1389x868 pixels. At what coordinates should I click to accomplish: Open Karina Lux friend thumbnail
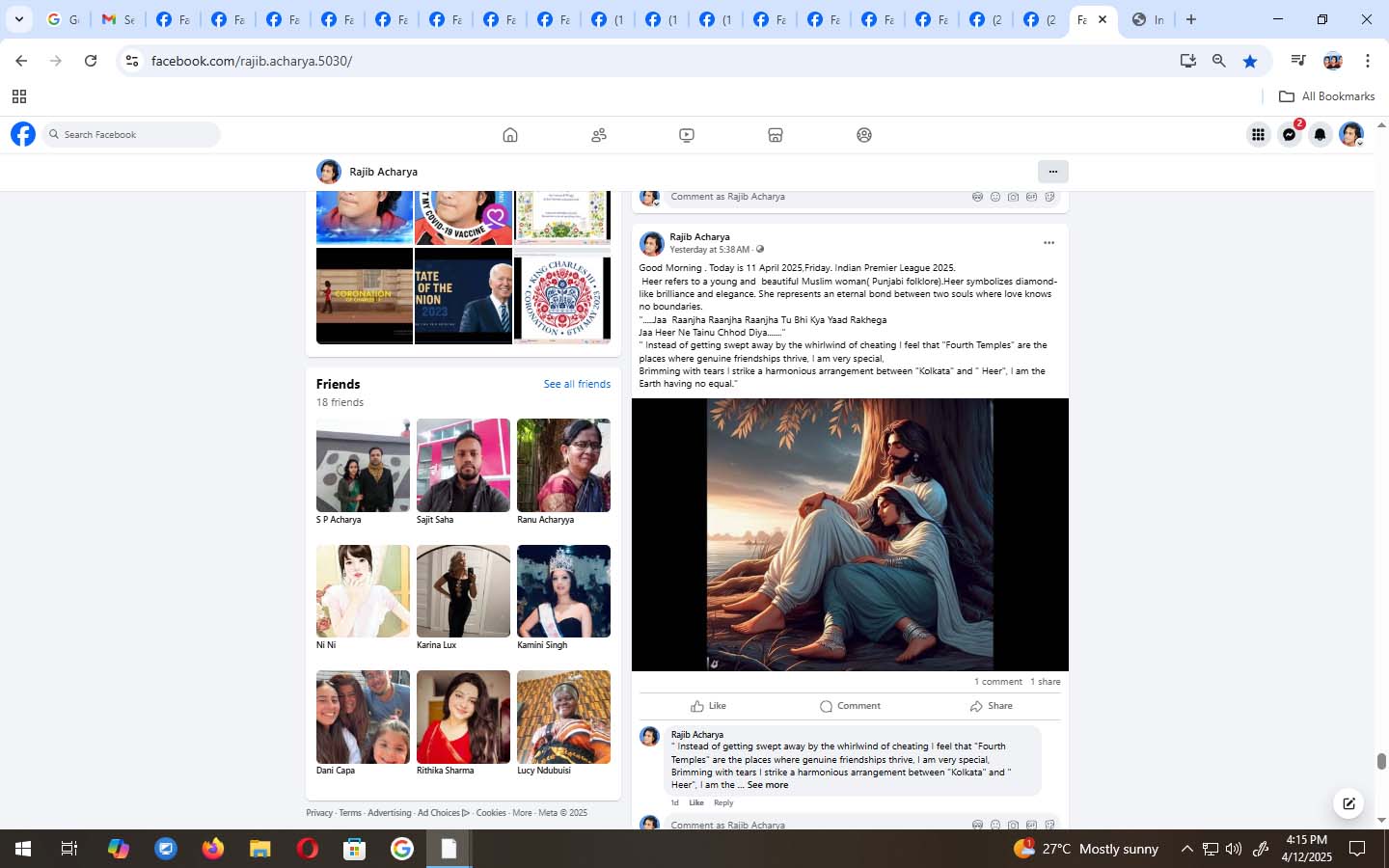463,591
